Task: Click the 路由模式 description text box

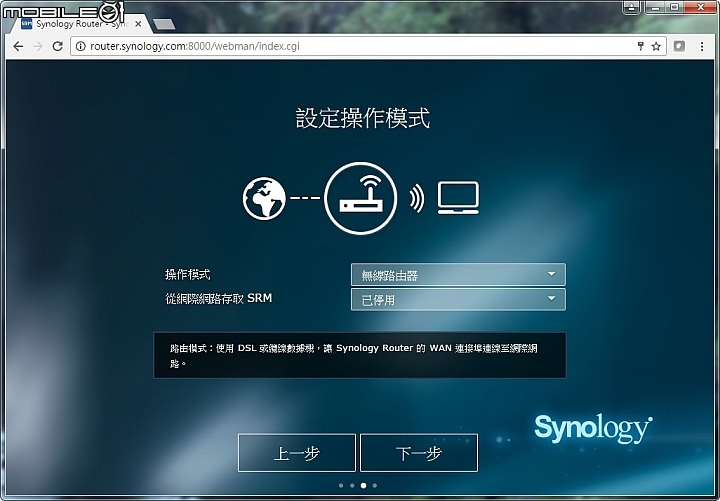Action: pos(360,355)
